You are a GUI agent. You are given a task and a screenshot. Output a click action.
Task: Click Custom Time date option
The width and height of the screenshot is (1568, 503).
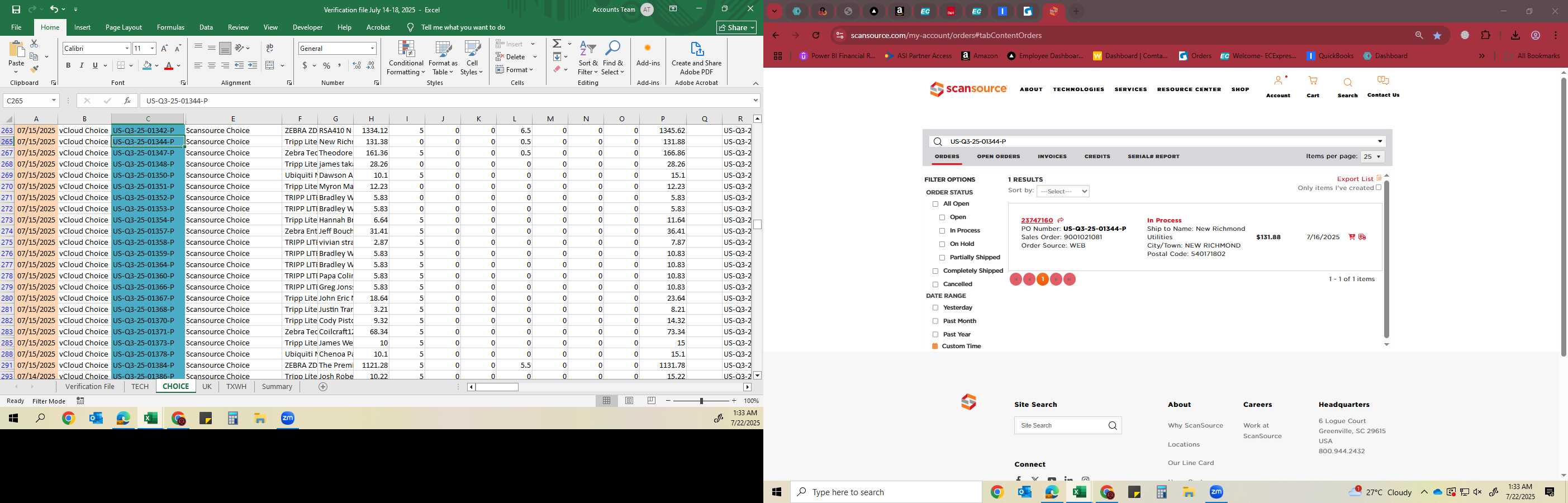pos(961,347)
